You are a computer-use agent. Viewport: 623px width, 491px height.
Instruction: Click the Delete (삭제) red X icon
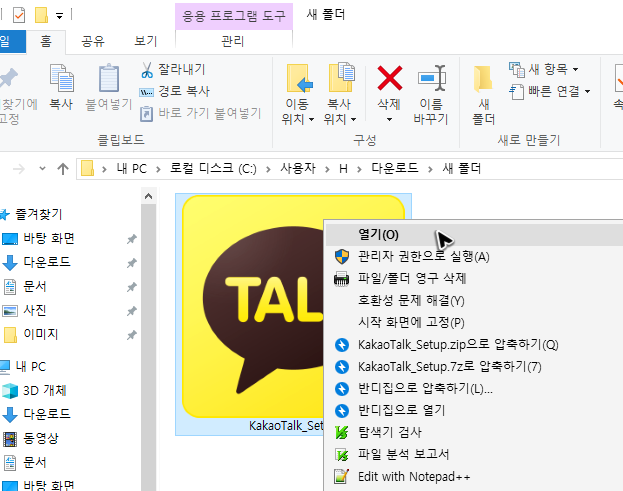pos(389,78)
